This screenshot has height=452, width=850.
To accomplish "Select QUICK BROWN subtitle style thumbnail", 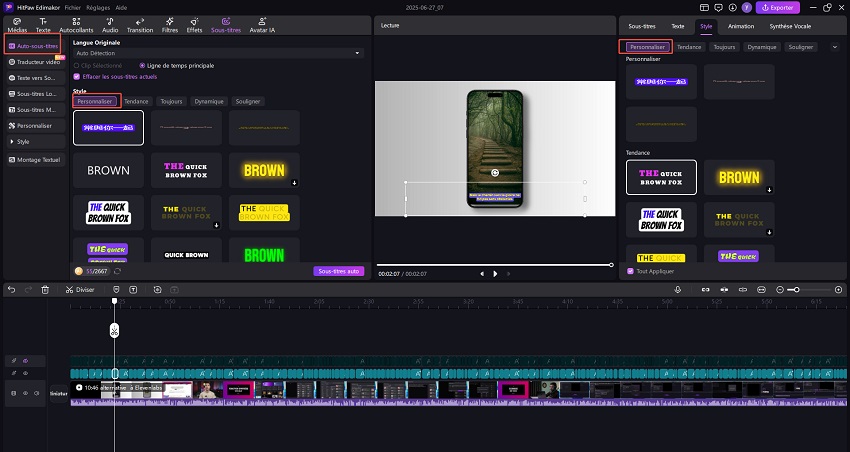I will click(x=186, y=250).
